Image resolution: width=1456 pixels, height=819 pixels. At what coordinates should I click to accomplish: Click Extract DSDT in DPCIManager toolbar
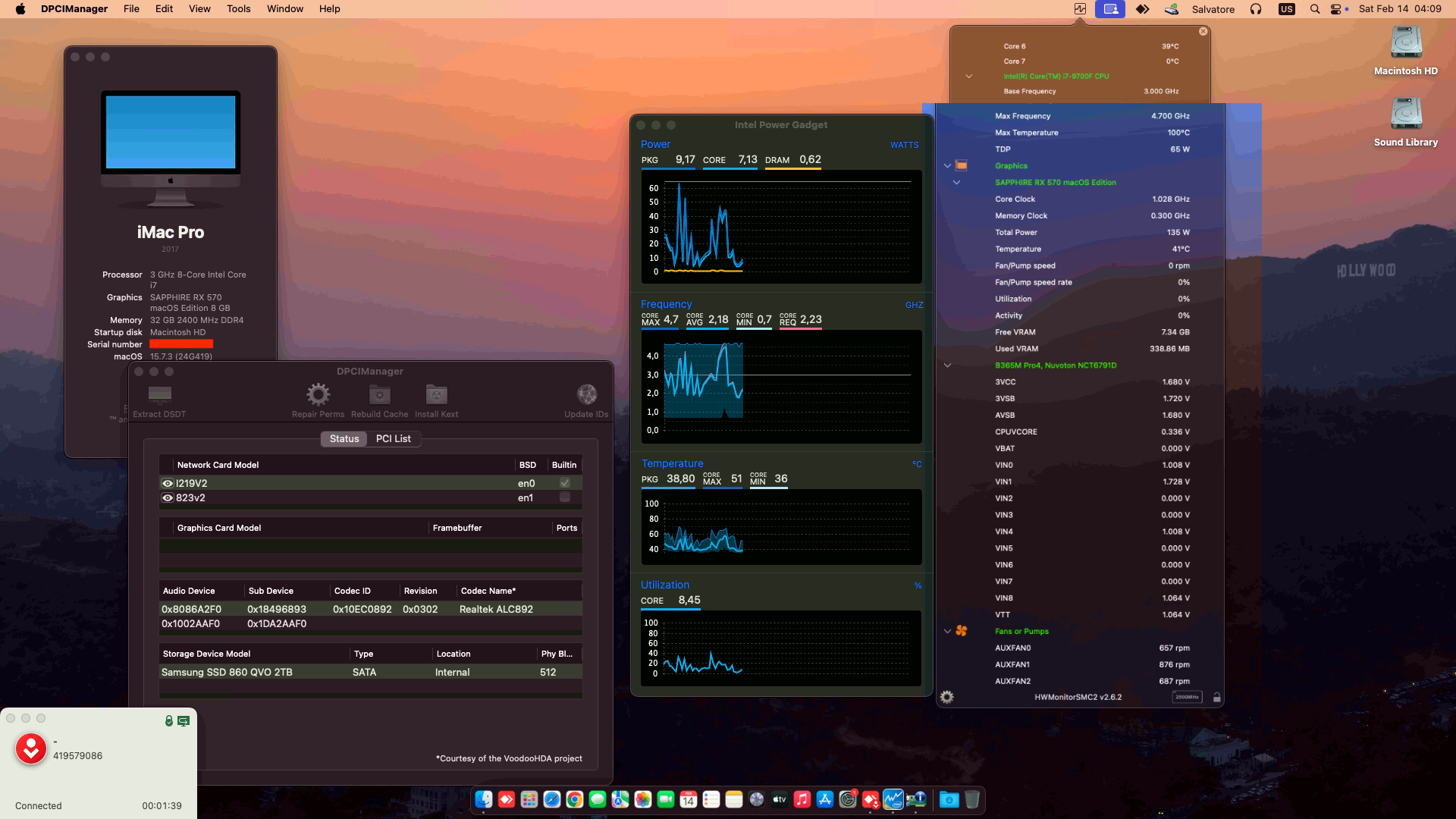click(x=159, y=400)
